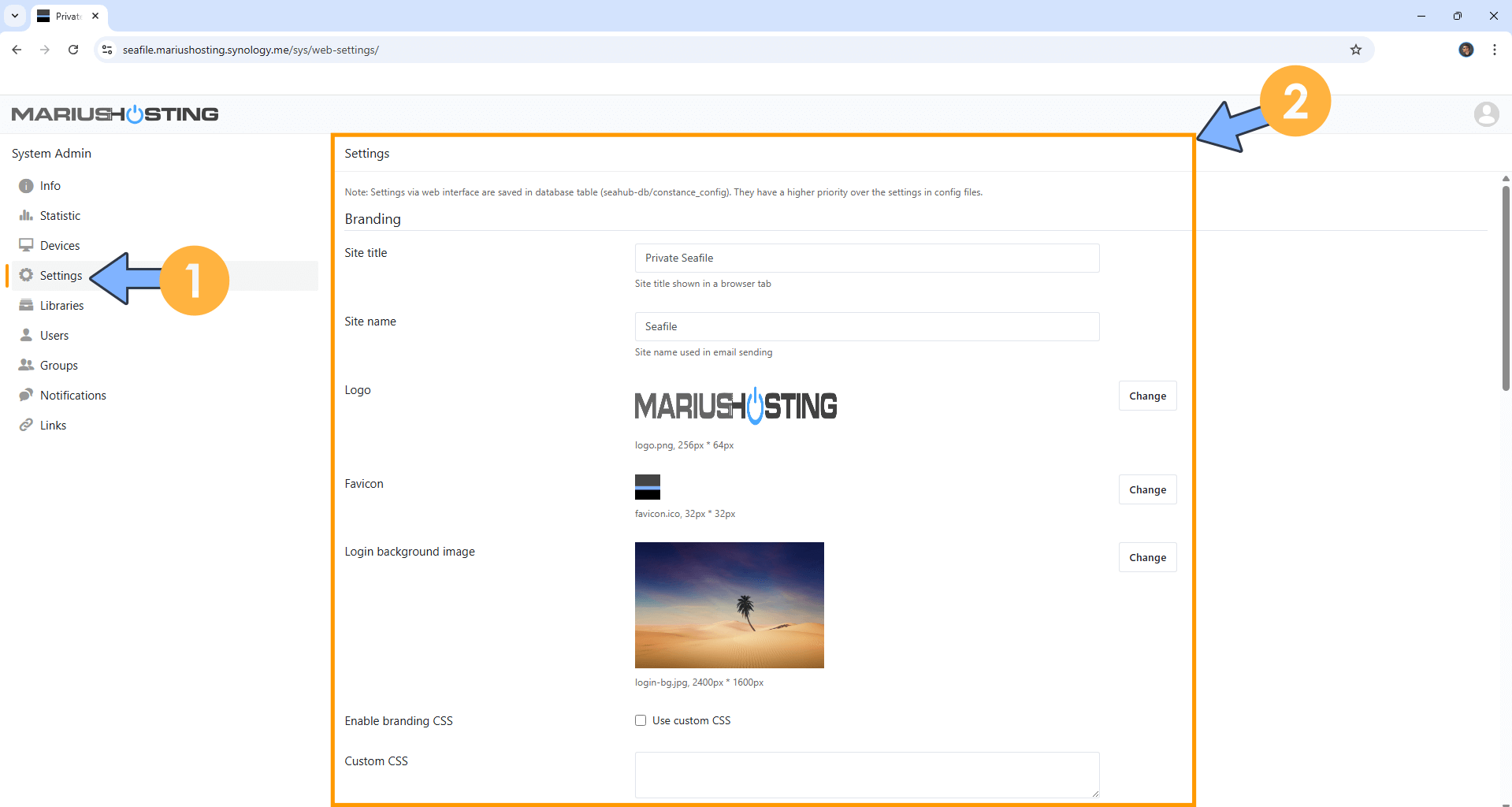Screen dimensions: 1512x807
Task: Select Users in the sidebar
Action: tap(54, 336)
